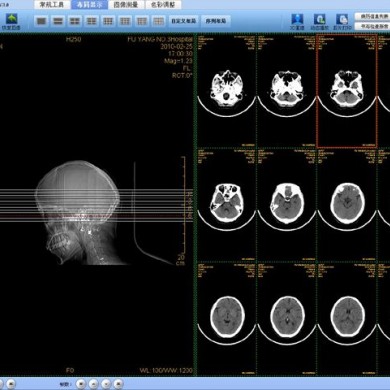Image resolution: width=390 pixels, height=390 pixels.
Task: Select the red-highlighted CT slice thumbnail
Action: [x=347, y=91]
